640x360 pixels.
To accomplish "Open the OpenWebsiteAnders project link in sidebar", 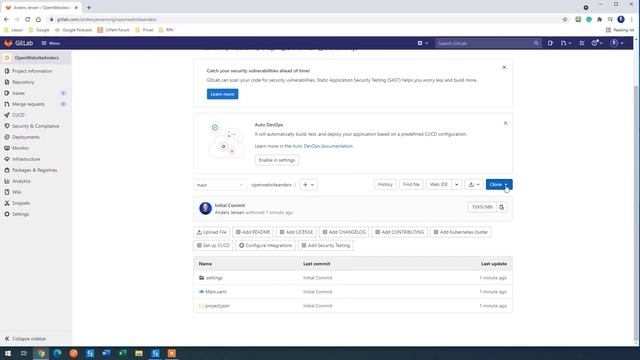I will pyautogui.click(x=36, y=58).
